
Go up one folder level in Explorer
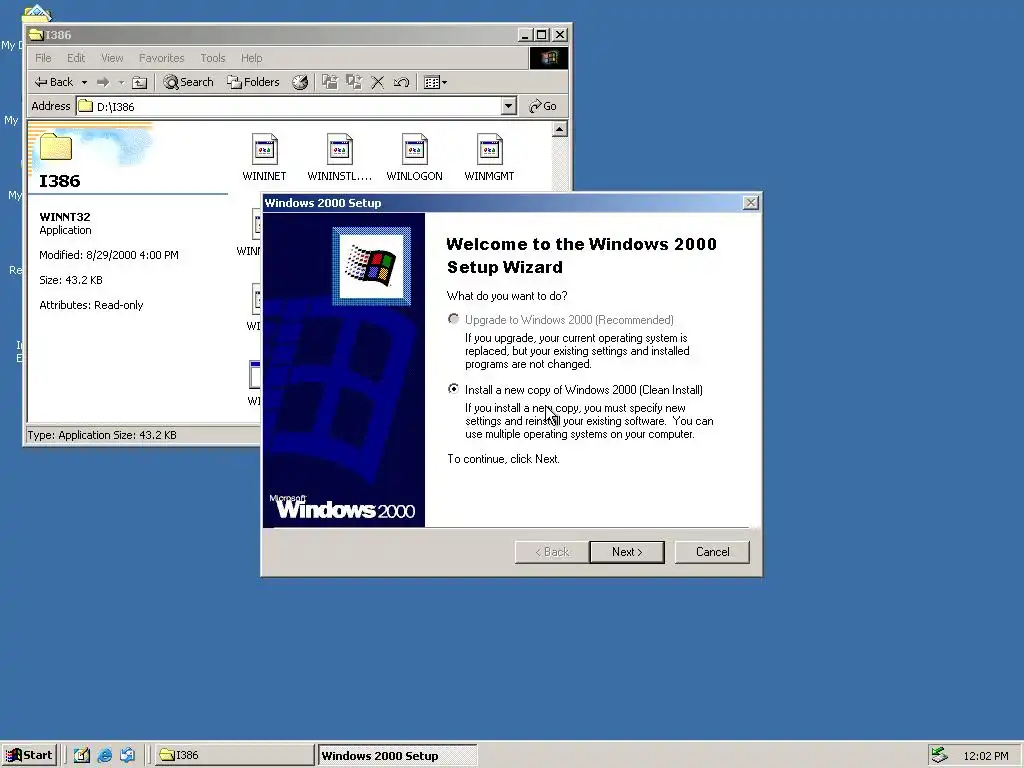click(x=140, y=82)
